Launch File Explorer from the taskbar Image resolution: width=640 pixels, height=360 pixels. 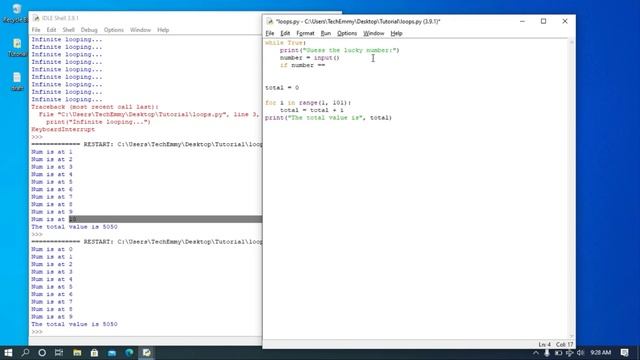77,353
